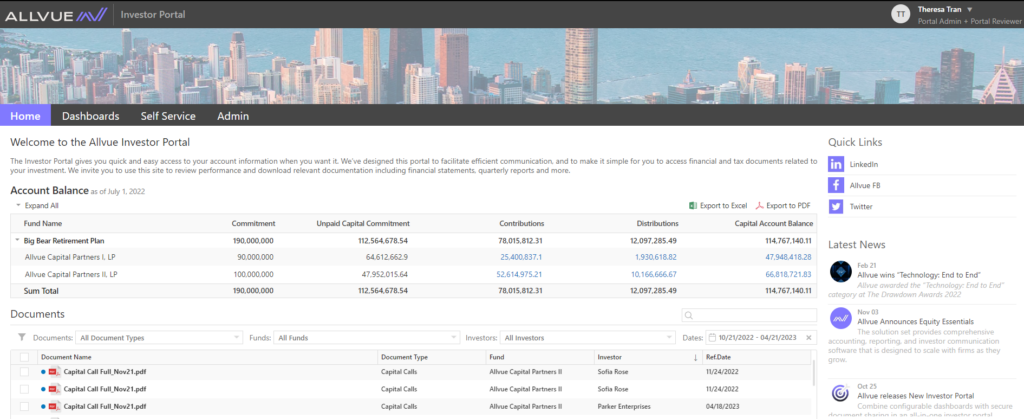Click the PDF icon beside Export to PDF
Image resolution: width=1024 pixels, height=419 pixels.
[x=760, y=206]
